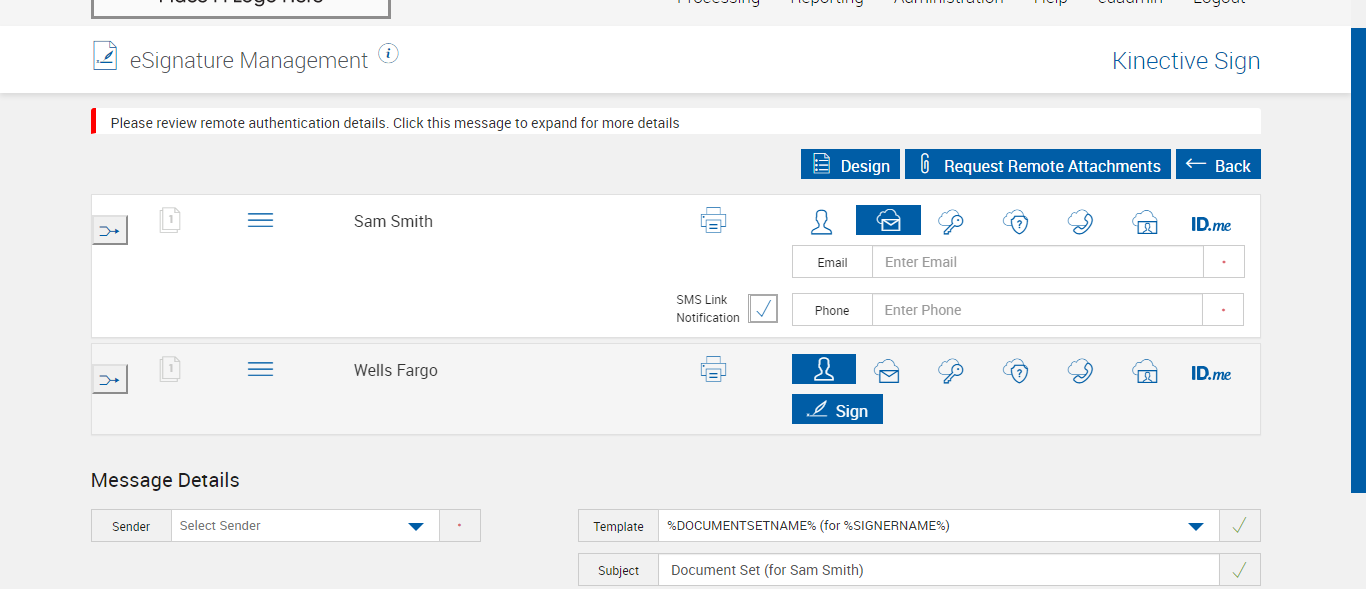The height and width of the screenshot is (589, 1366).
Task: Select cloud question authentication for Wells Fargo
Action: pos(1016,371)
